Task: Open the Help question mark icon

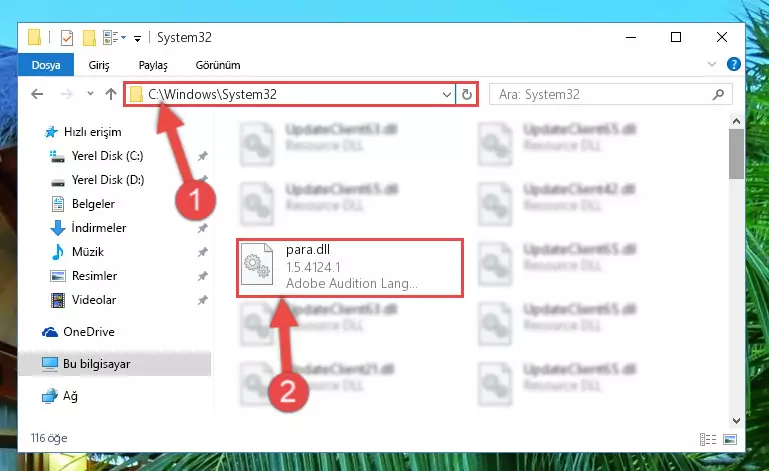Action: 733,64
